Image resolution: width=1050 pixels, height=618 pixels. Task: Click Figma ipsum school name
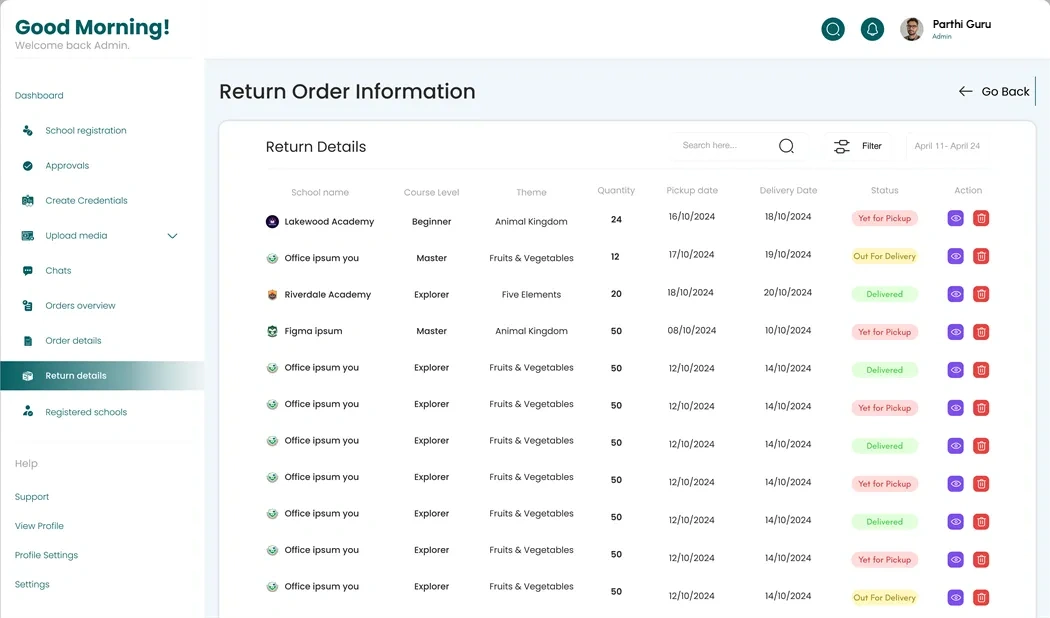[x=313, y=331]
